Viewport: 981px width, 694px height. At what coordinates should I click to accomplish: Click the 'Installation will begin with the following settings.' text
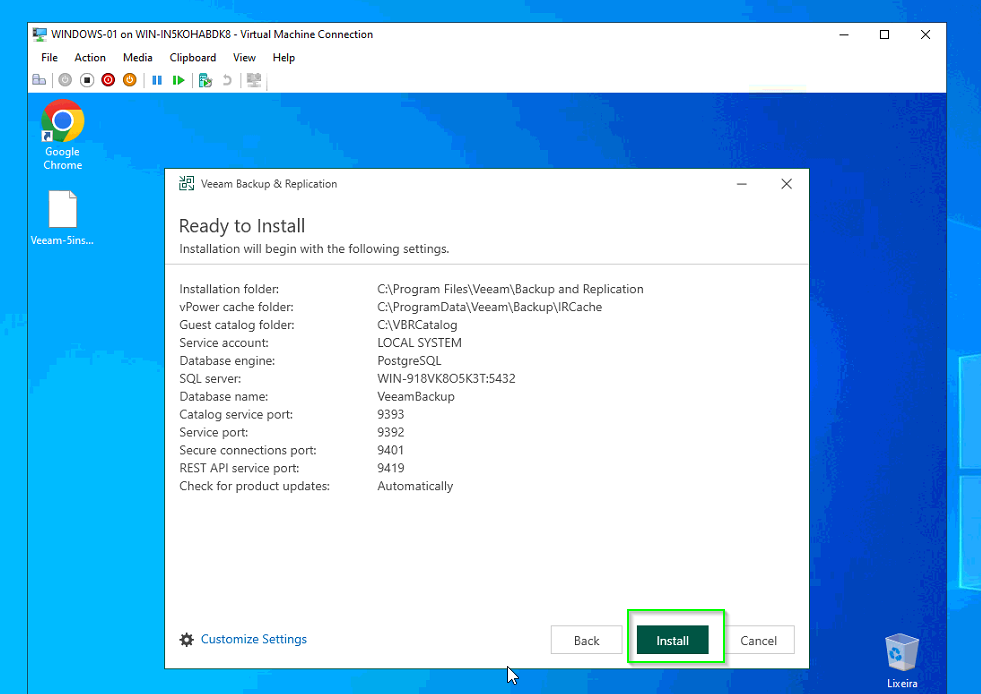click(x=314, y=249)
